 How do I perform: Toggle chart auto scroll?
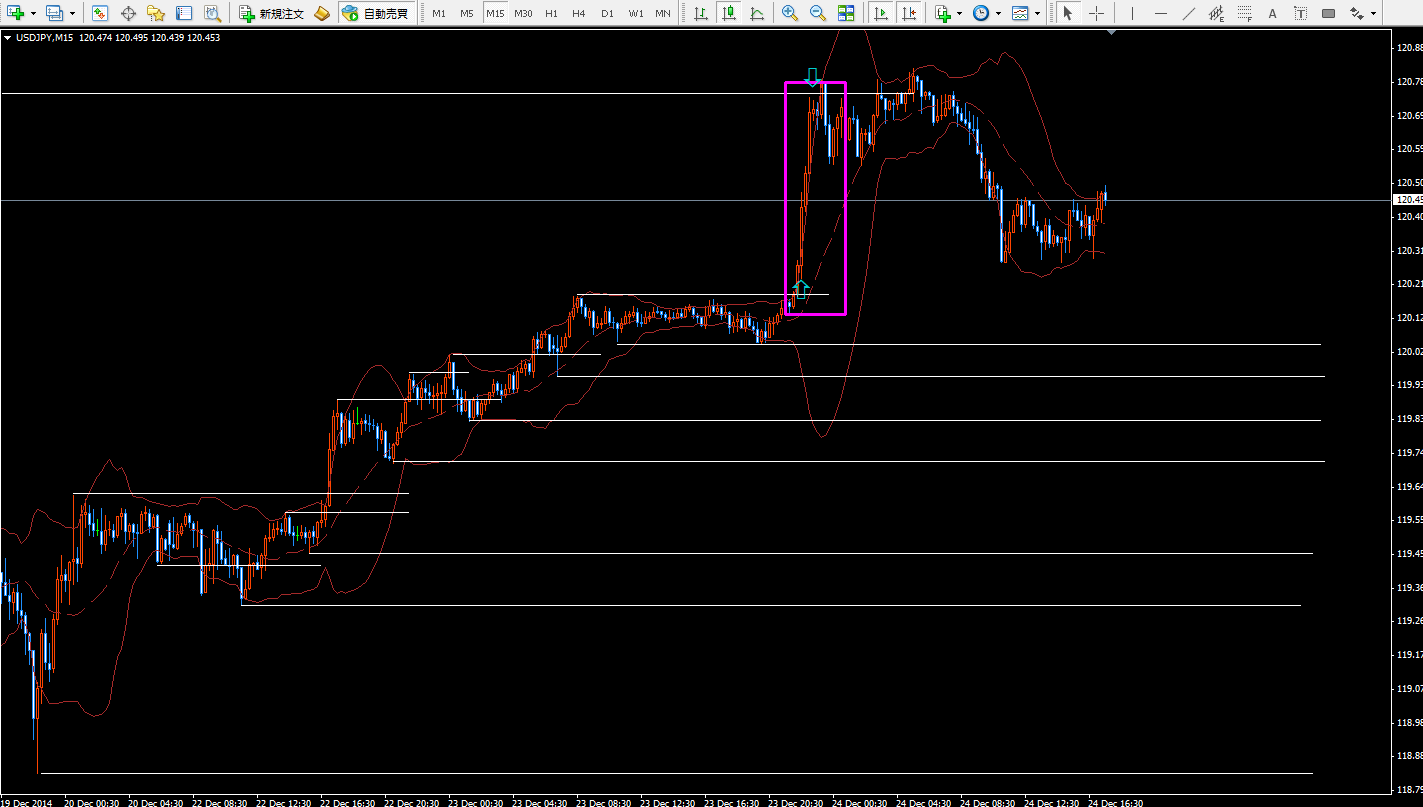[x=880, y=13]
